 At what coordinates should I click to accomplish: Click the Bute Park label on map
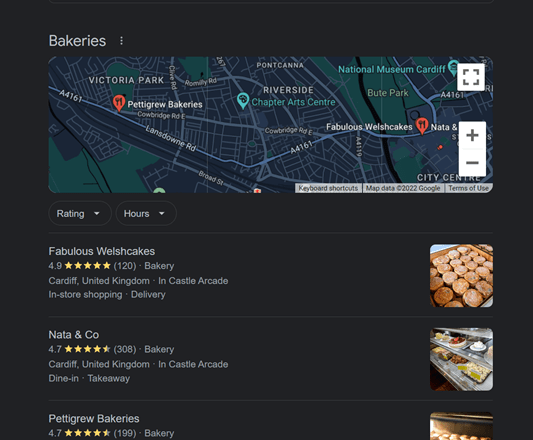click(x=388, y=93)
